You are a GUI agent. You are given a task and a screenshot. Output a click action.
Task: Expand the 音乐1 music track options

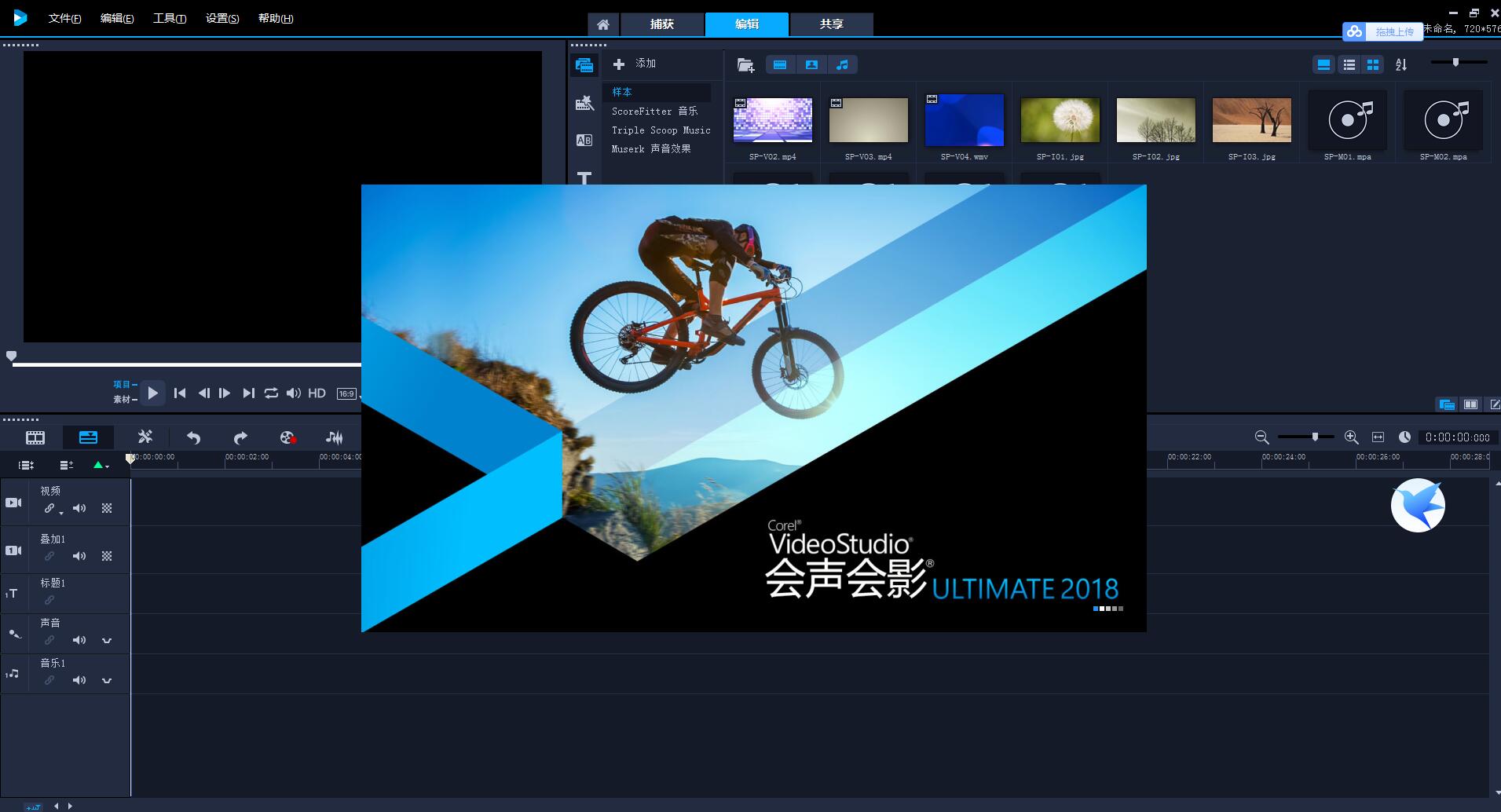[107, 680]
